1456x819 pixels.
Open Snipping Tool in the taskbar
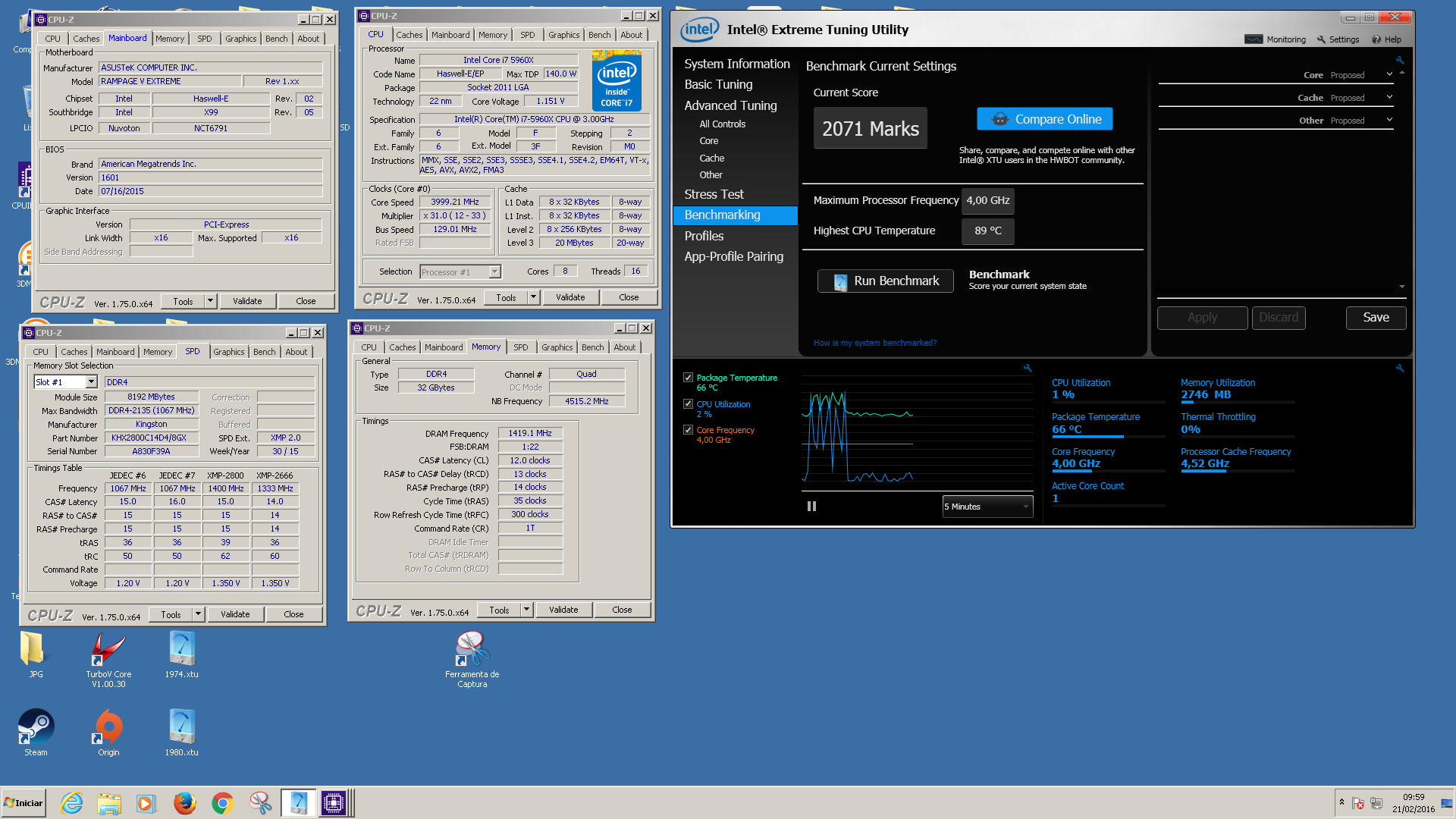260,802
